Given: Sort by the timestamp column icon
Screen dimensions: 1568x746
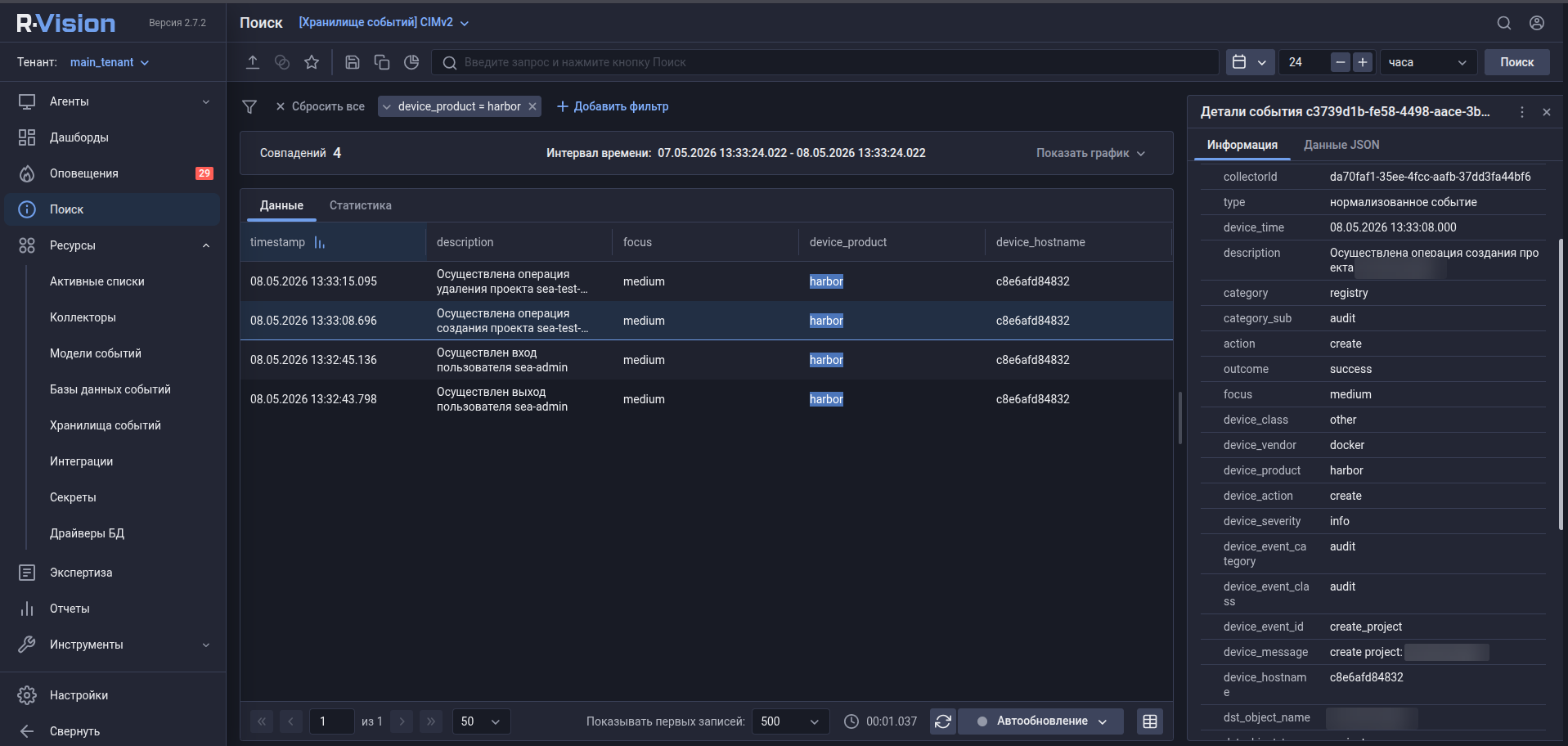Looking at the screenshot, I should 320,242.
